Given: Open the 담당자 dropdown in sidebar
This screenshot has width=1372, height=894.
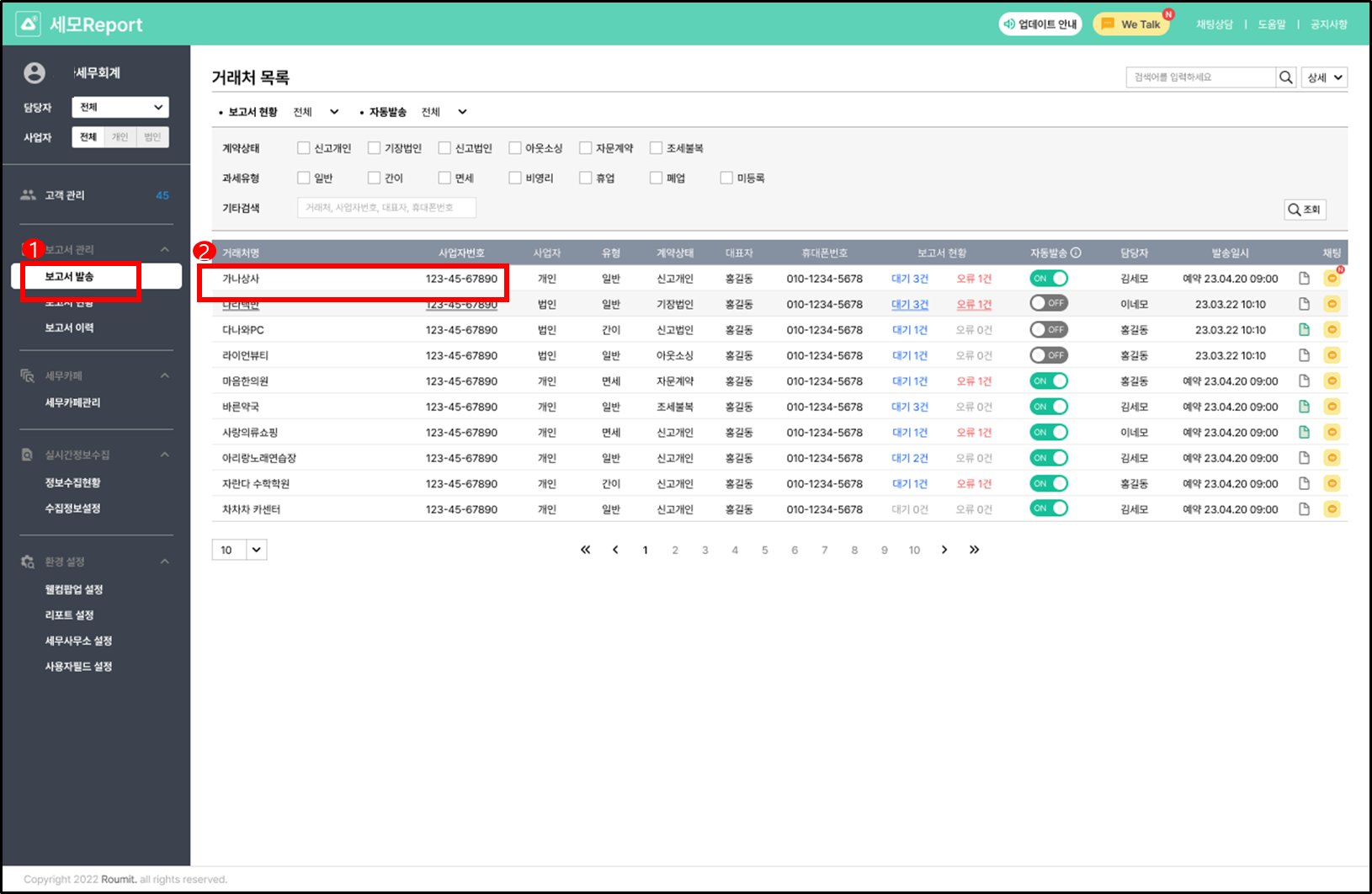Looking at the screenshot, I should (120, 107).
